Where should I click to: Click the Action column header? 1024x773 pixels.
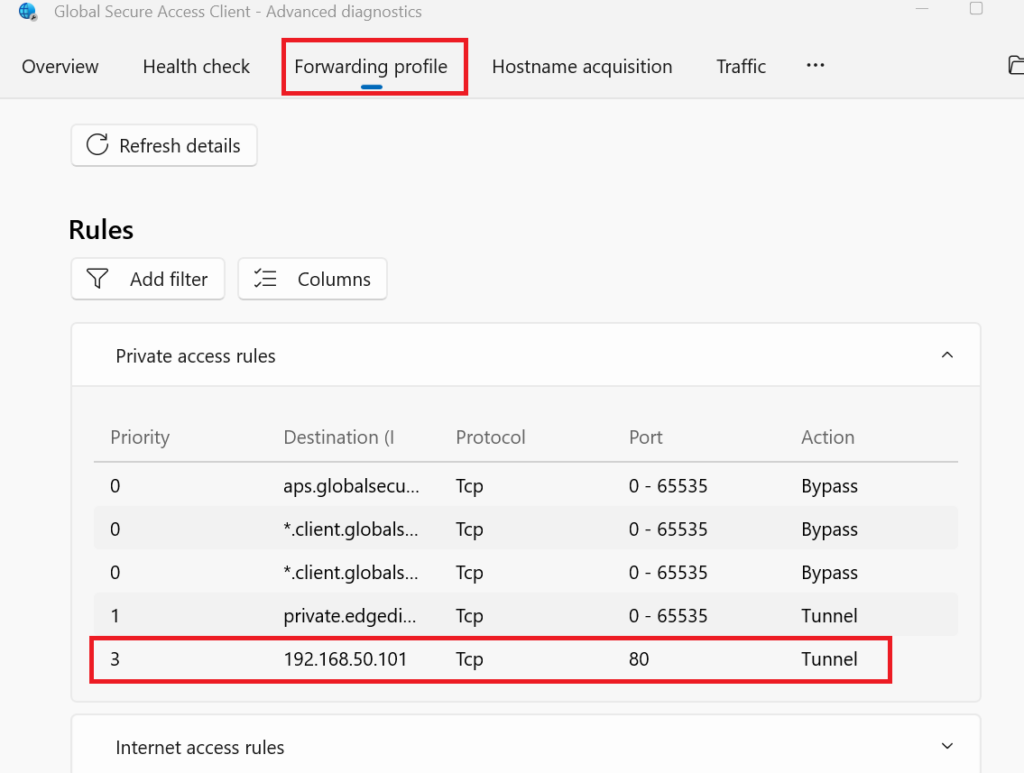[827, 437]
